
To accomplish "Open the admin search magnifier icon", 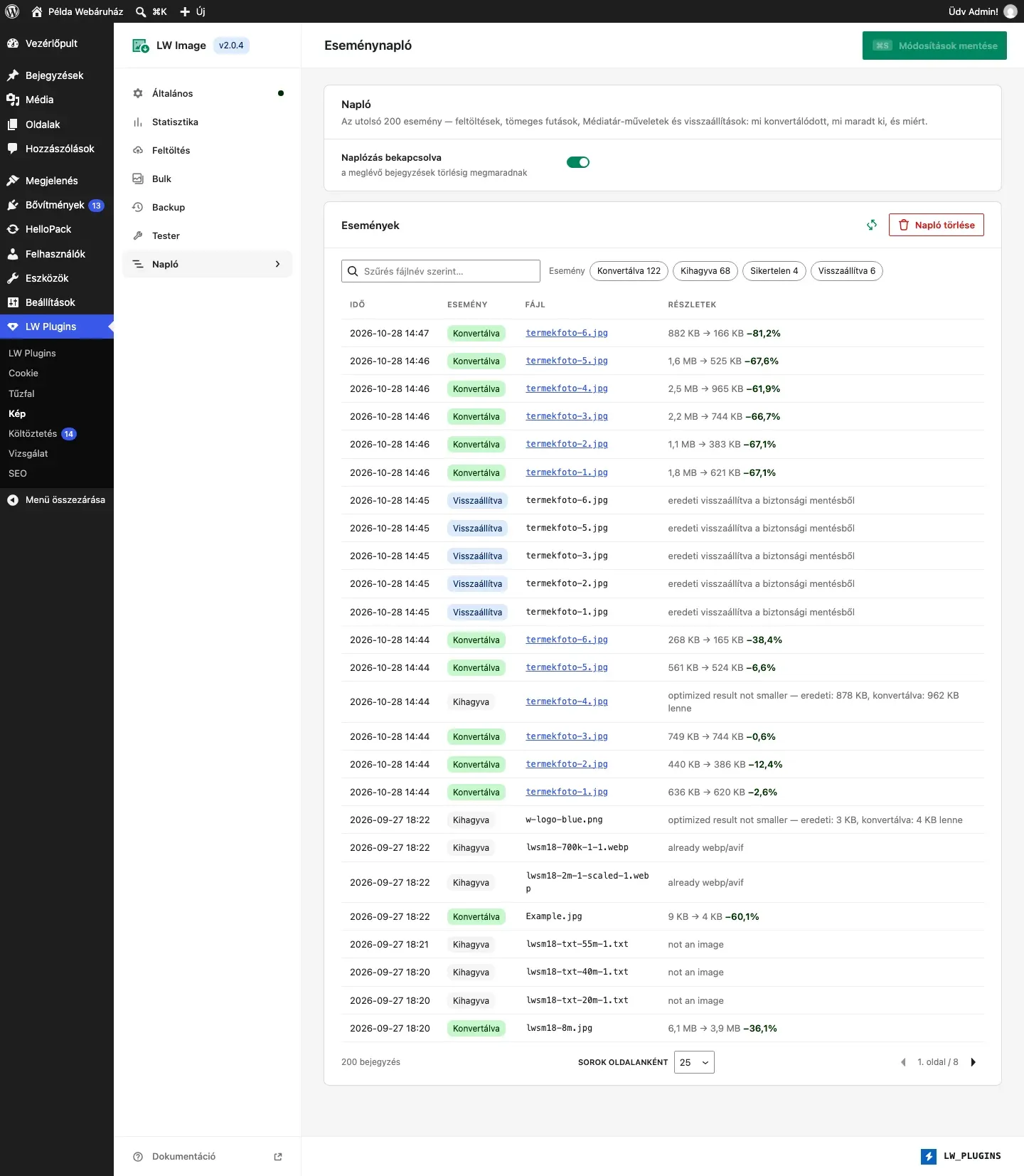I will pos(141,11).
